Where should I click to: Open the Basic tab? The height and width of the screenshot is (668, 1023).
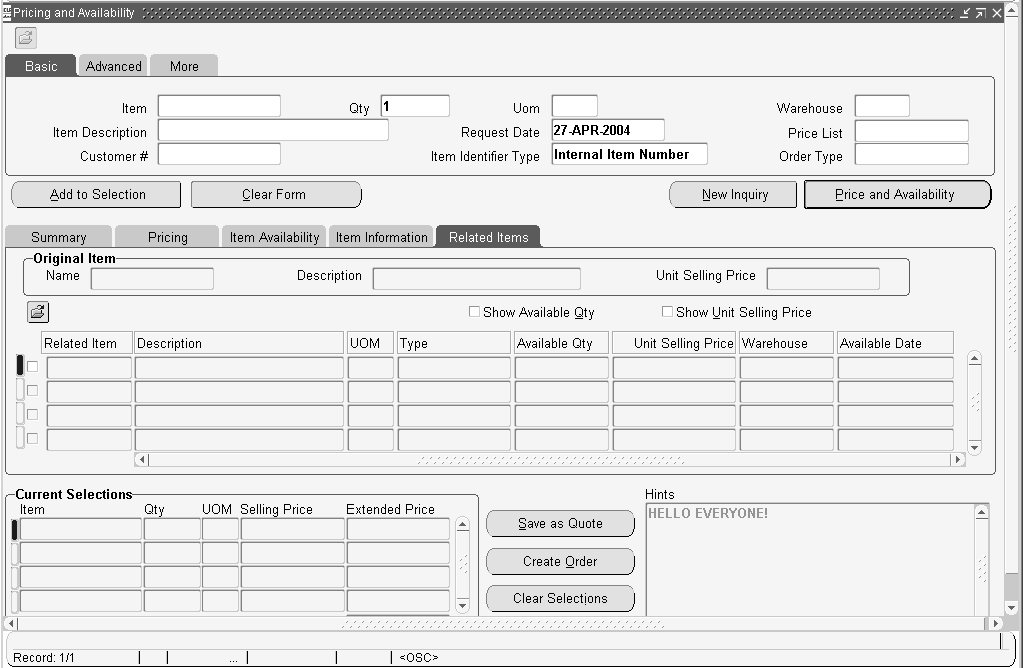pyautogui.click(x=41, y=66)
